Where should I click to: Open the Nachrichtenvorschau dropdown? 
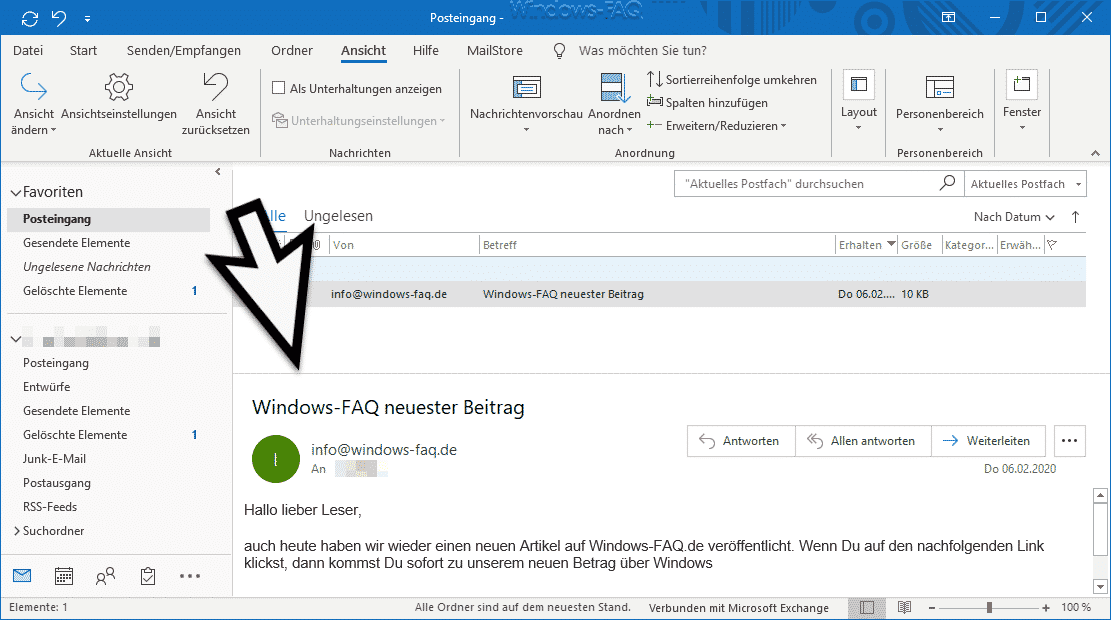coord(526,104)
